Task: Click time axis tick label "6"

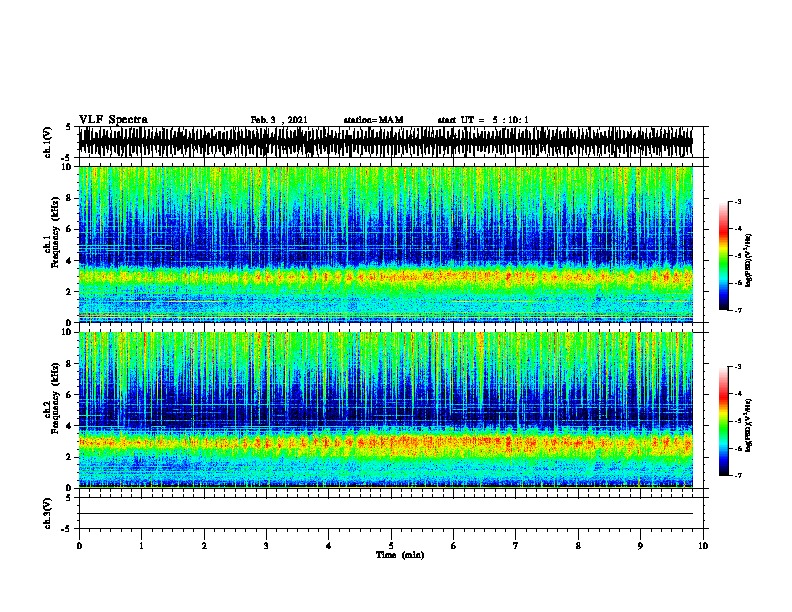Action: tap(454, 546)
